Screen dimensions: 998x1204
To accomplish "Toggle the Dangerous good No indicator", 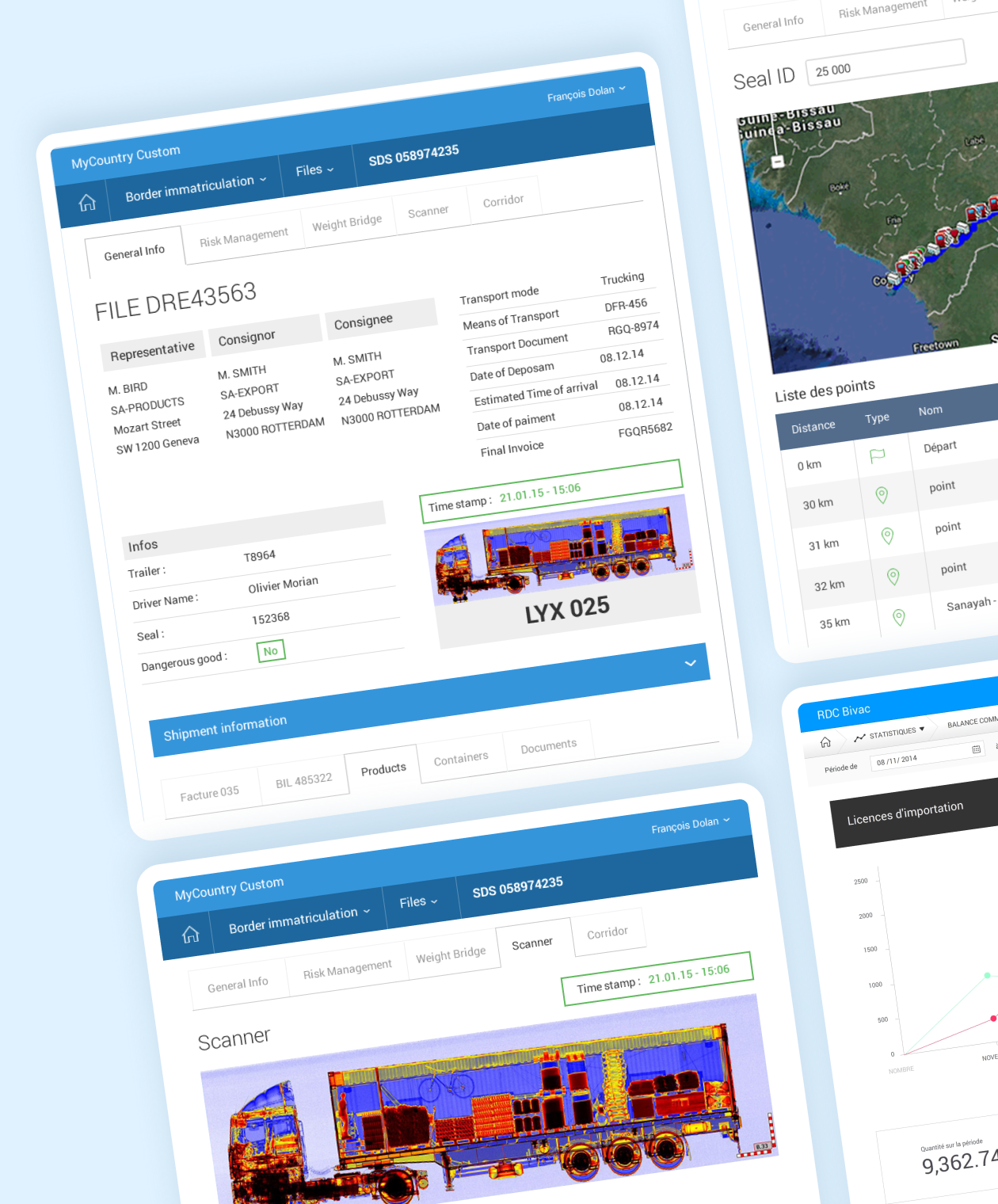I will 270,651.
